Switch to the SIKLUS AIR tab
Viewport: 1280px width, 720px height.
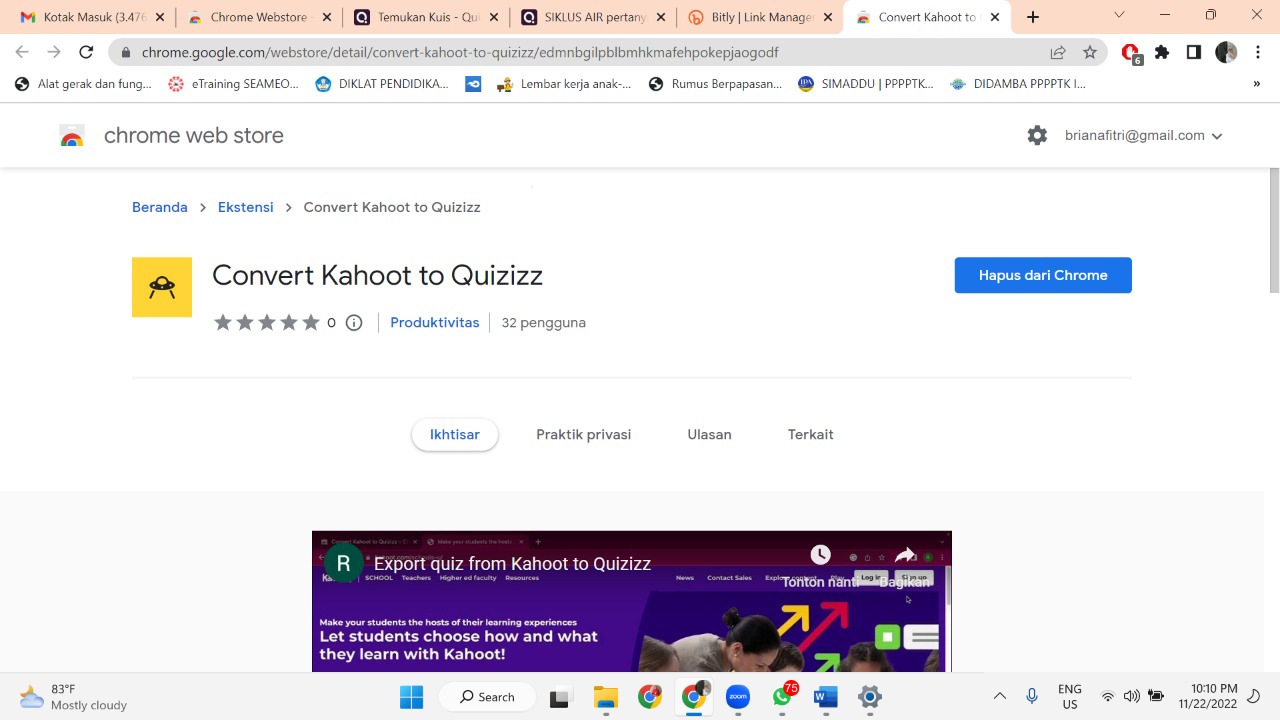[x=592, y=17]
